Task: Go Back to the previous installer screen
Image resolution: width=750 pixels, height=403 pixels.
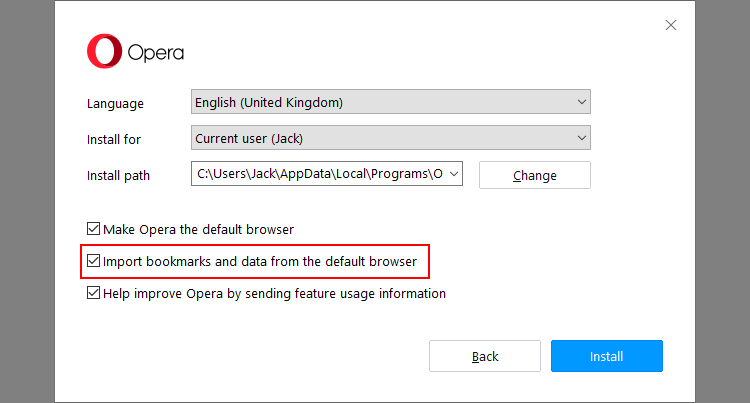Action: [485, 356]
